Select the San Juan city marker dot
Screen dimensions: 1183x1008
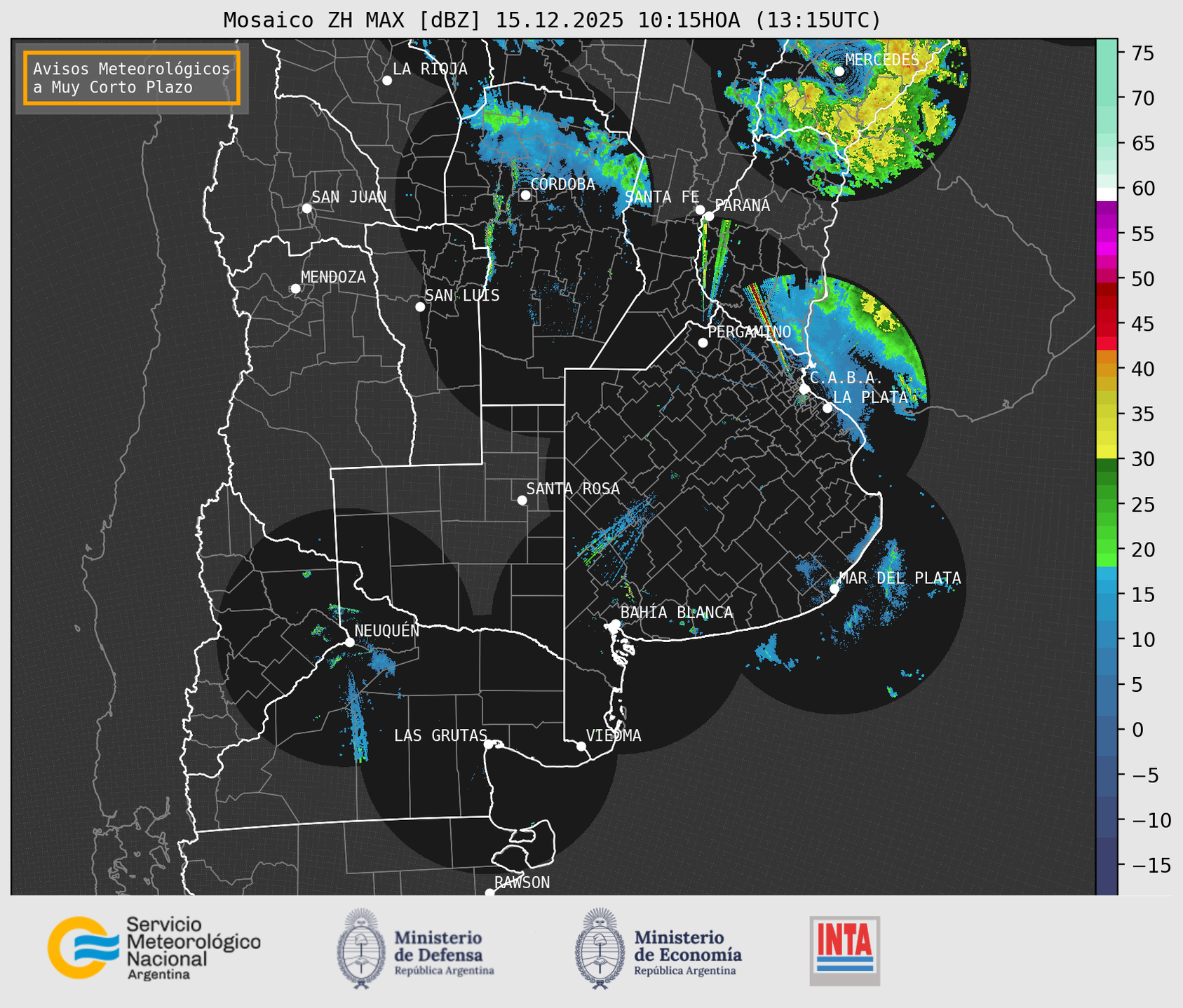(x=306, y=208)
